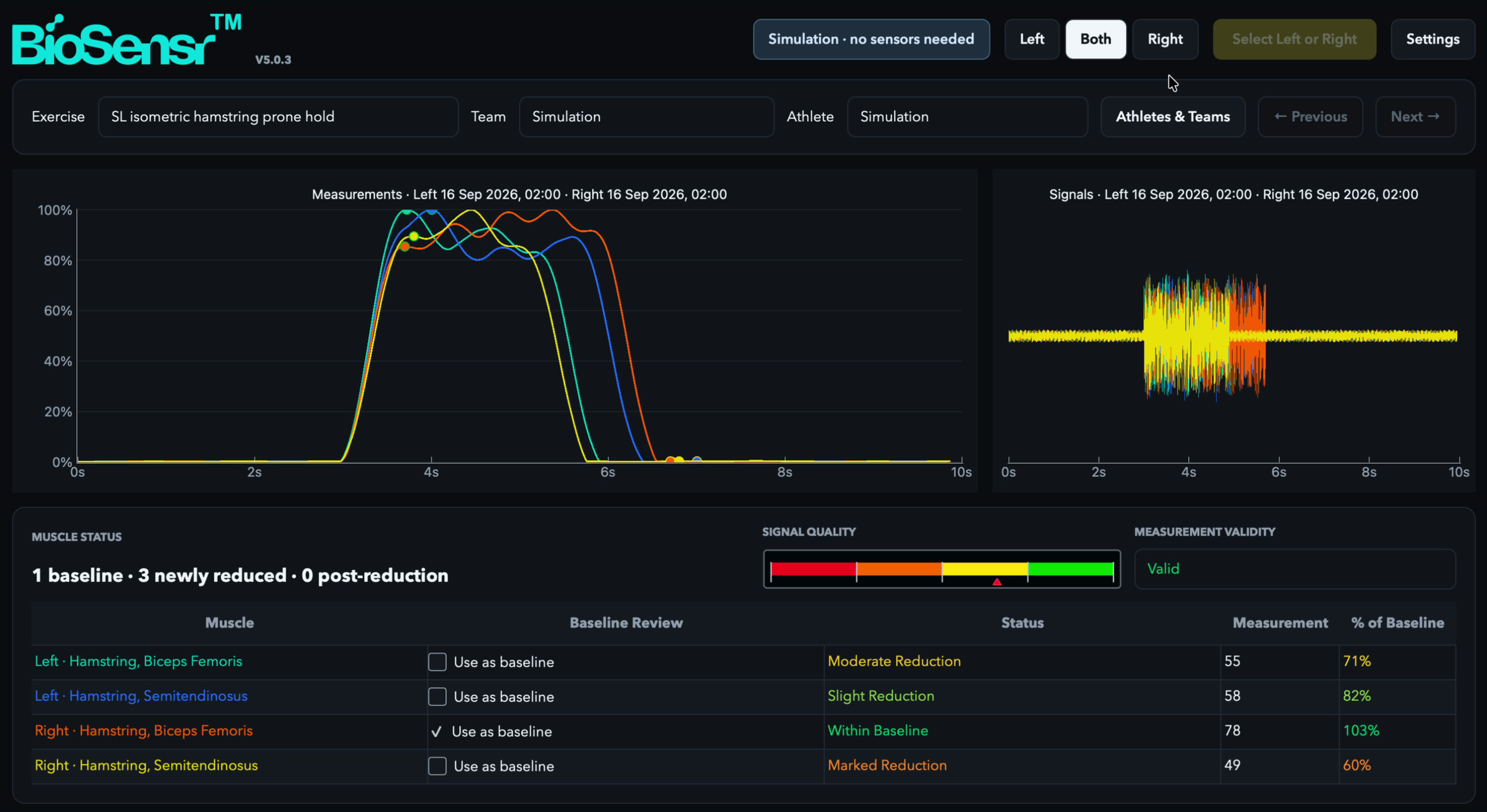1487x812 pixels.
Task: Click the measurement value 55
Action: point(1232,661)
